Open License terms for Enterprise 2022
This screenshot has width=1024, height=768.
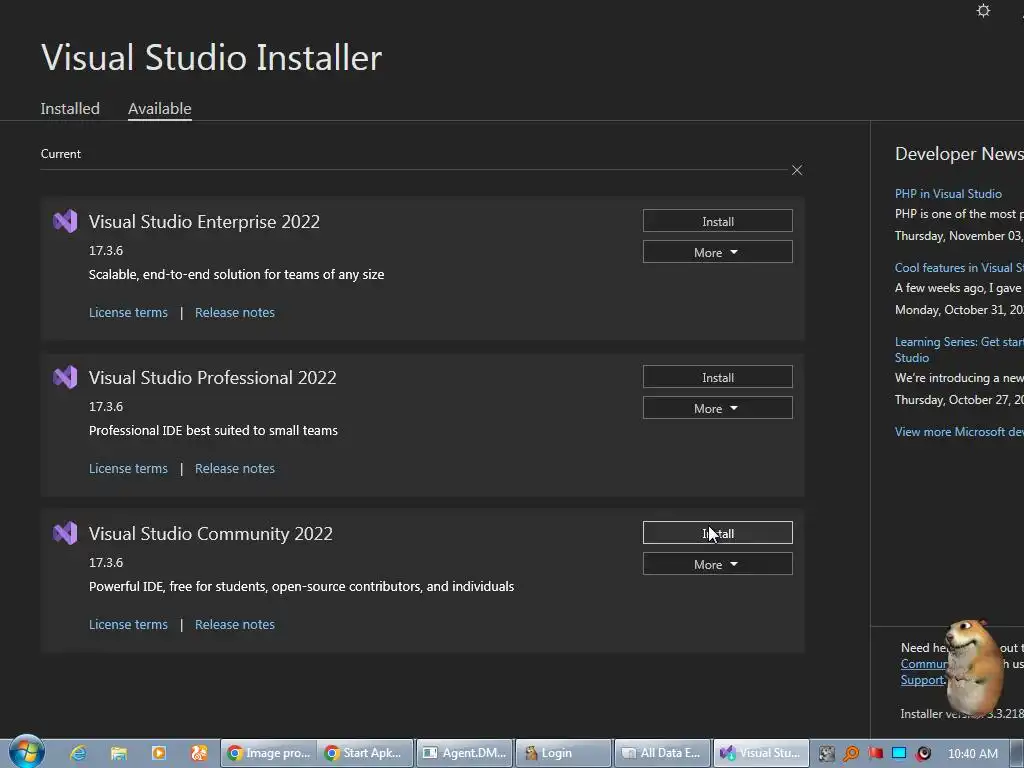(128, 312)
